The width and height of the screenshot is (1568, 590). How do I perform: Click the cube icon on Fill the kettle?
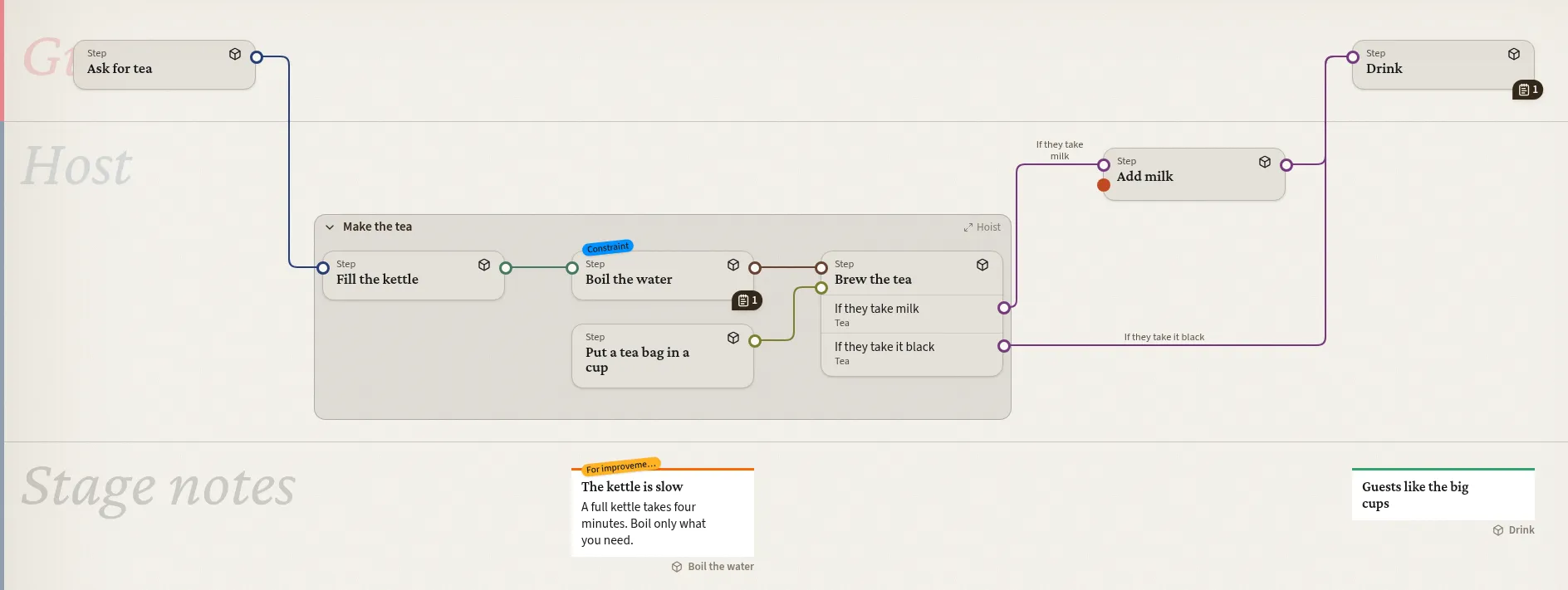(484, 265)
